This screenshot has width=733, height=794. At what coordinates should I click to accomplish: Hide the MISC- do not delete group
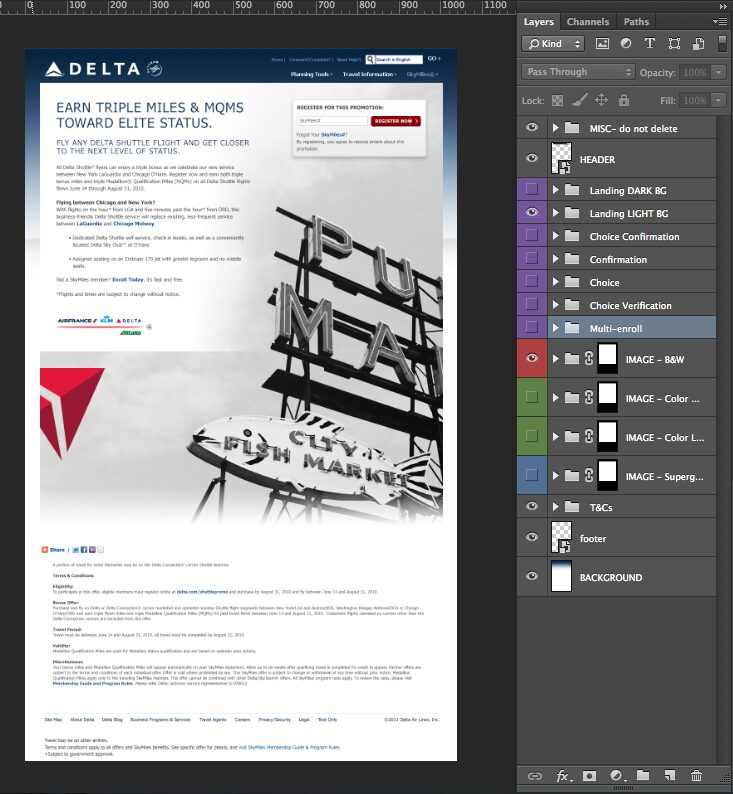pyautogui.click(x=532, y=127)
